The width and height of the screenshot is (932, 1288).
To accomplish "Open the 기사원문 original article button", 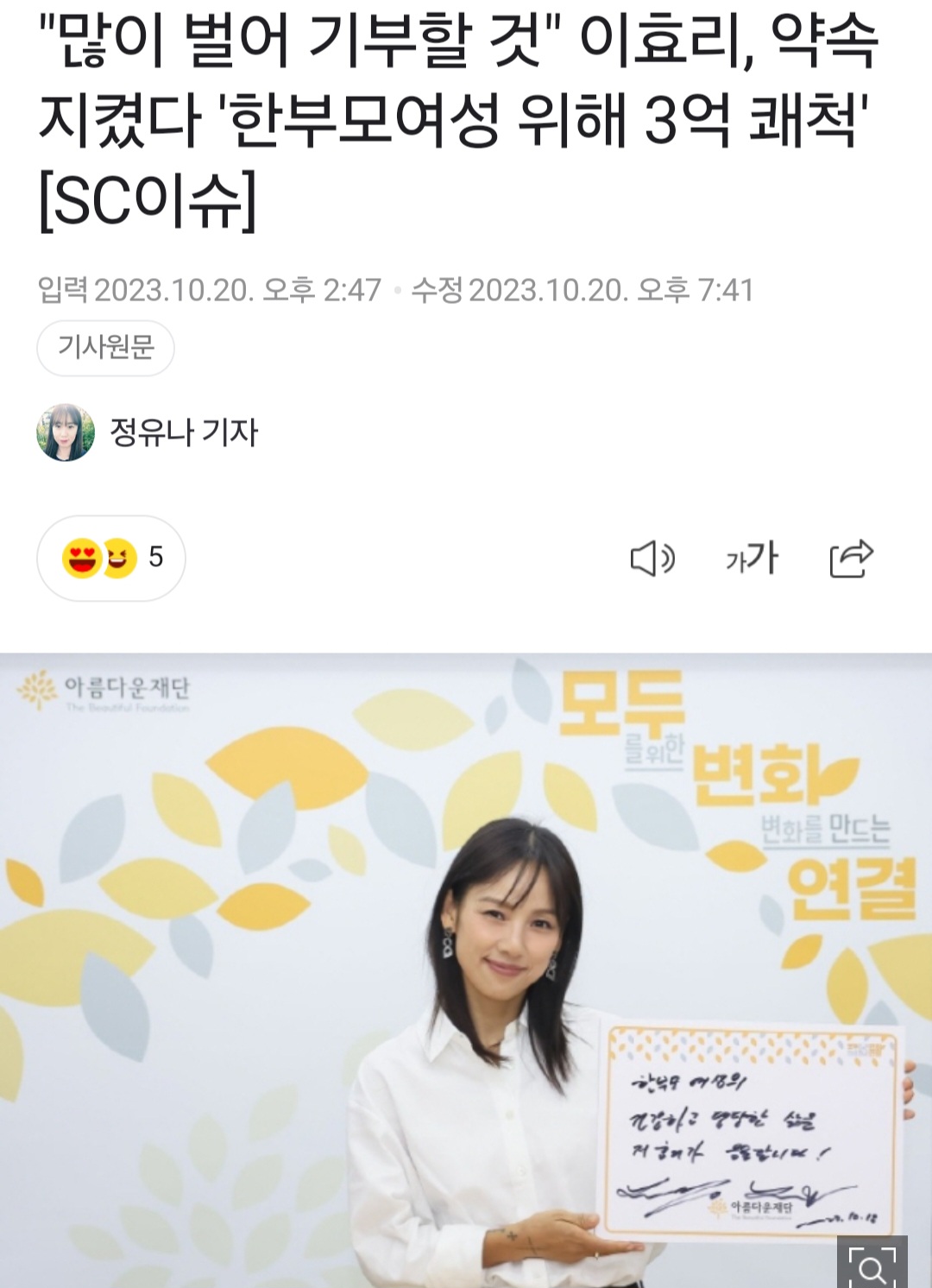I will pos(105,348).
